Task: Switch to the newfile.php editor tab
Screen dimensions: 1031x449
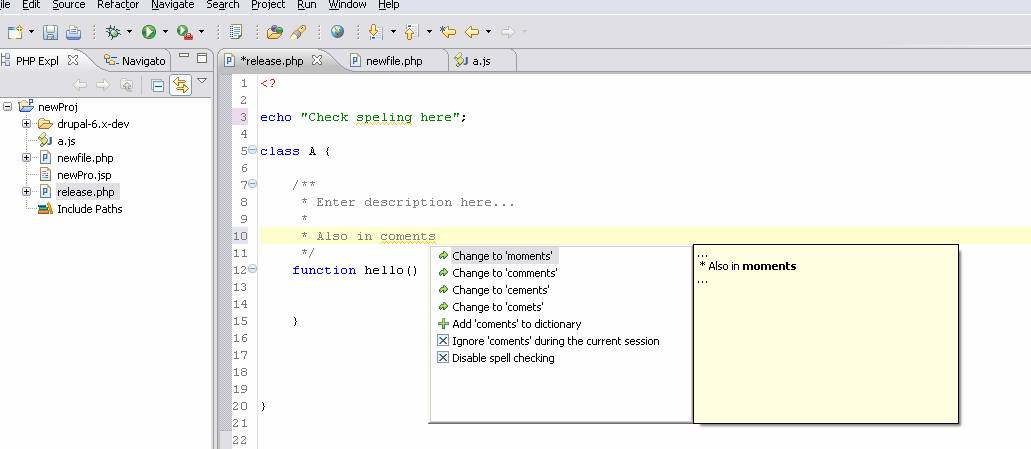Action: 394,61
